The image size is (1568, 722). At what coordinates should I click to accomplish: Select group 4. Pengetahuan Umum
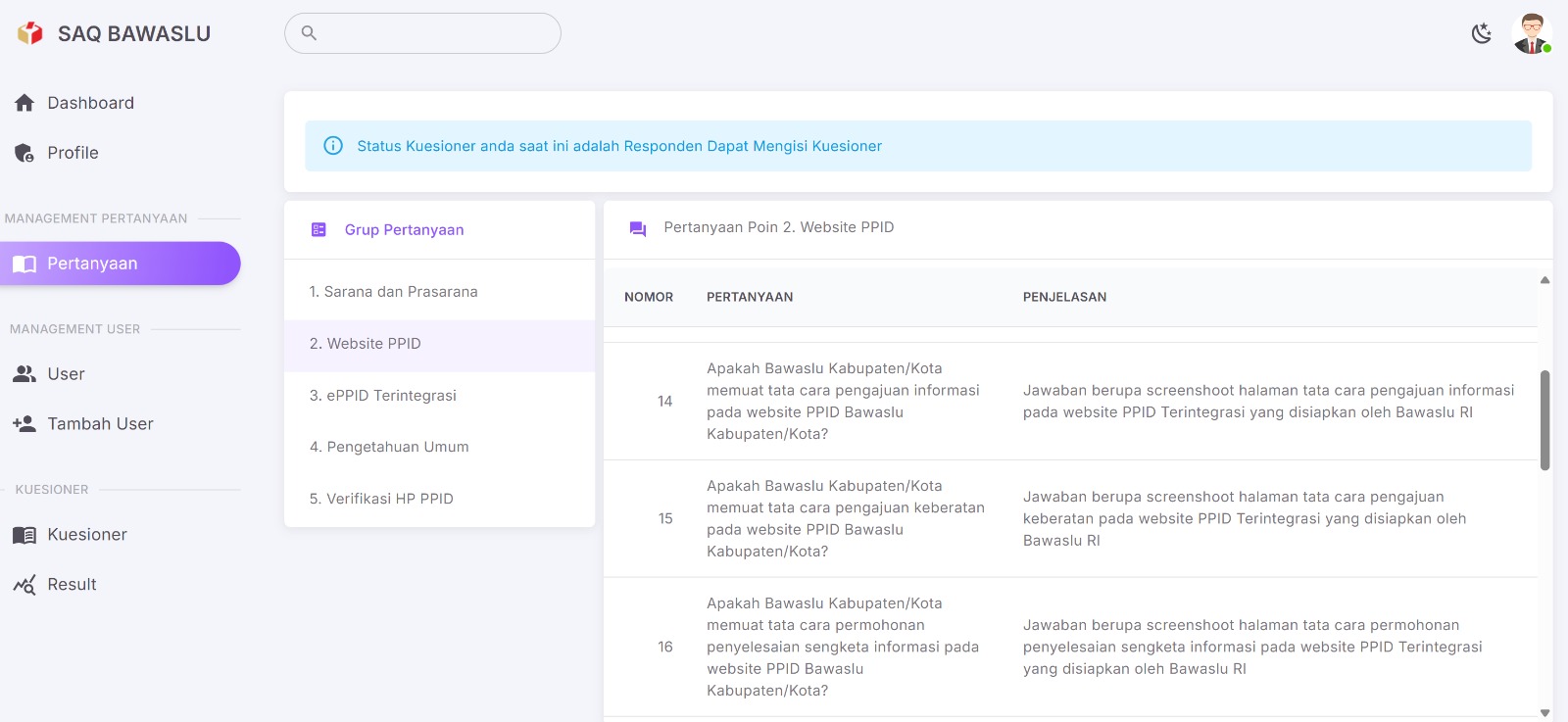point(389,447)
